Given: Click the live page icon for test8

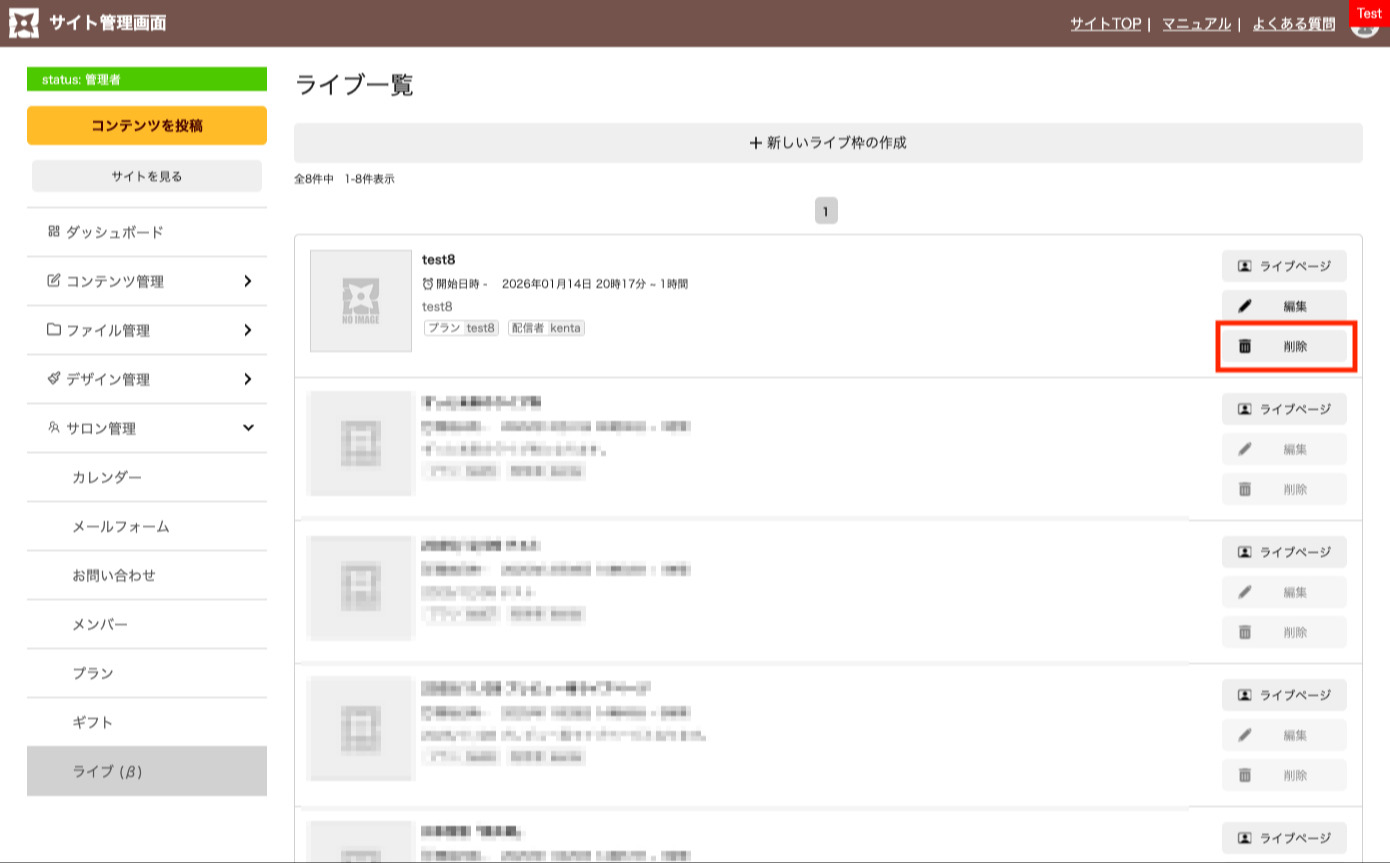Looking at the screenshot, I should tap(1245, 267).
